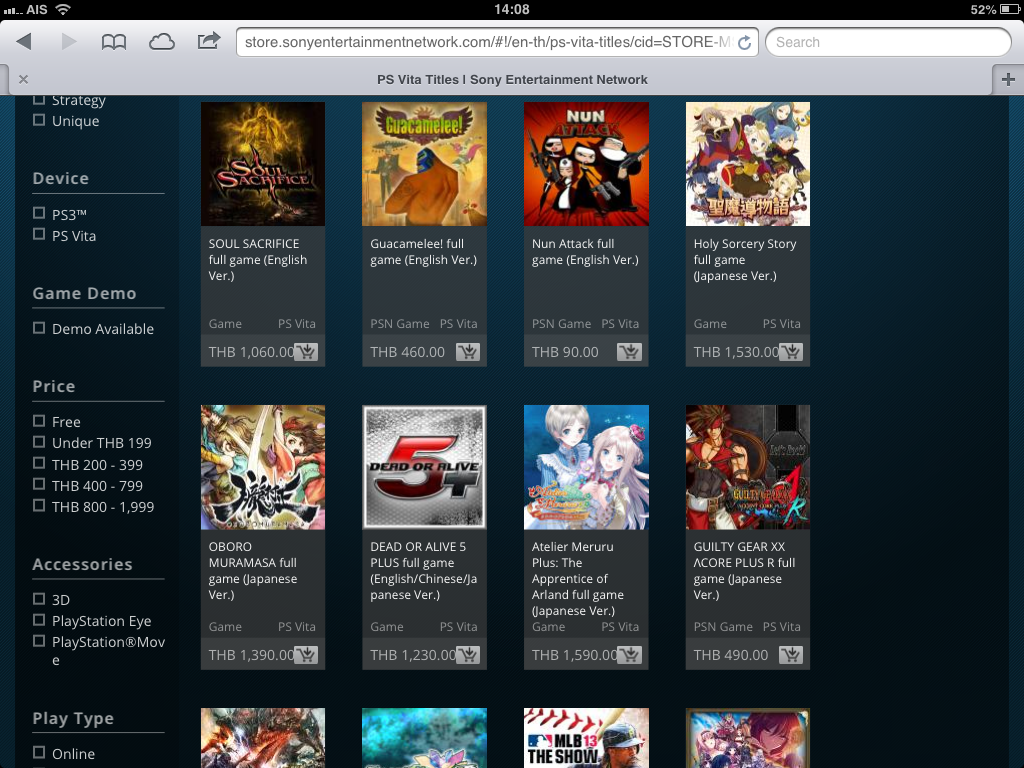The image size is (1024, 768).
Task: Enable the PS Vita device filter
Action: point(39,235)
